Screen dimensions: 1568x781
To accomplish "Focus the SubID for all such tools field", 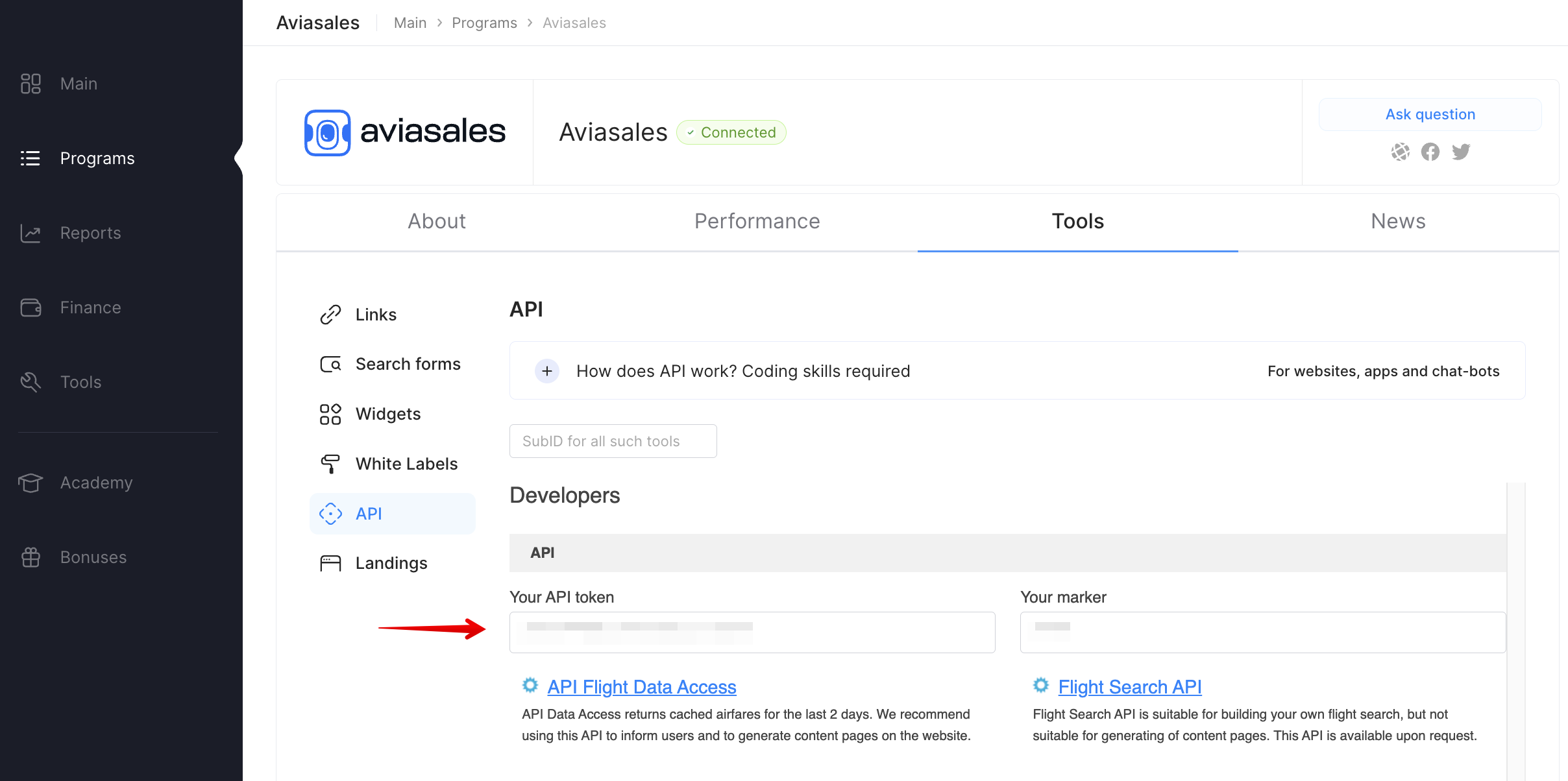I will tap(613, 441).
